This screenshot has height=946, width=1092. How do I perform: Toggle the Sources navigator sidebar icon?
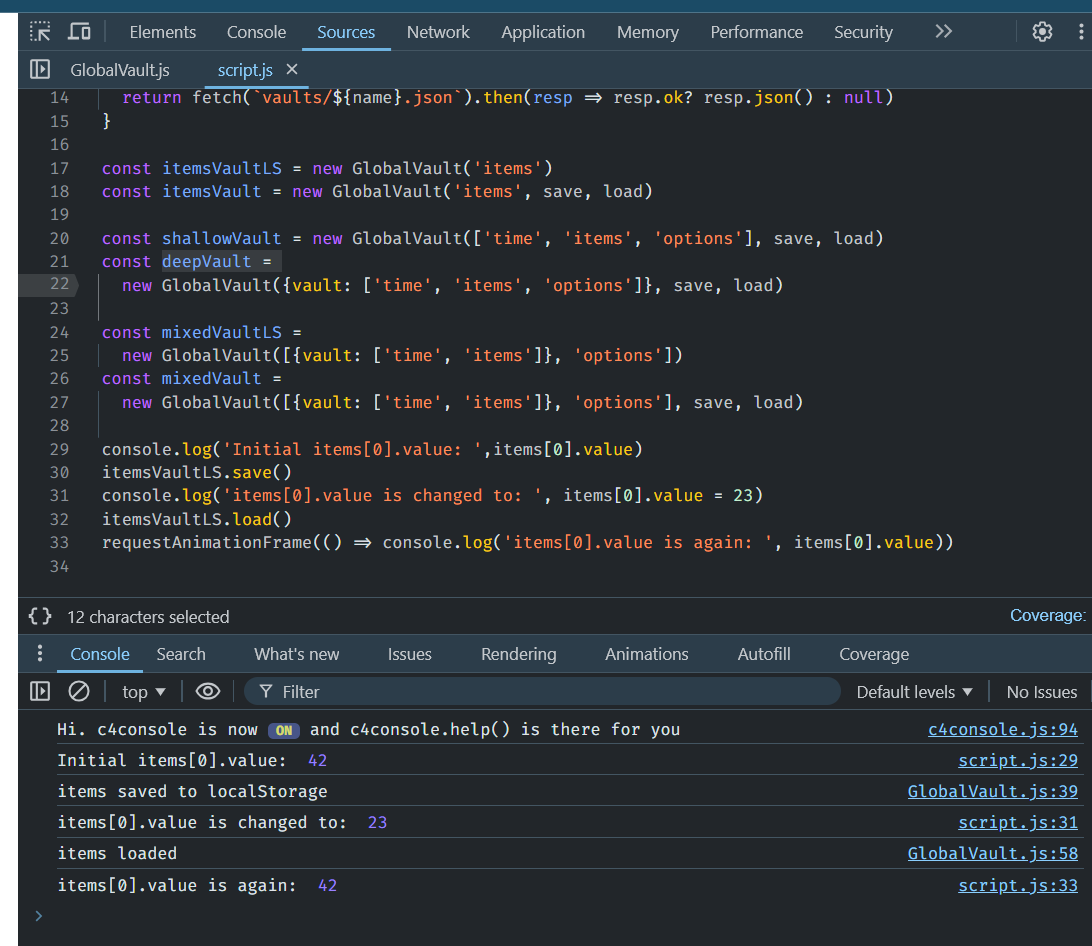(40, 70)
